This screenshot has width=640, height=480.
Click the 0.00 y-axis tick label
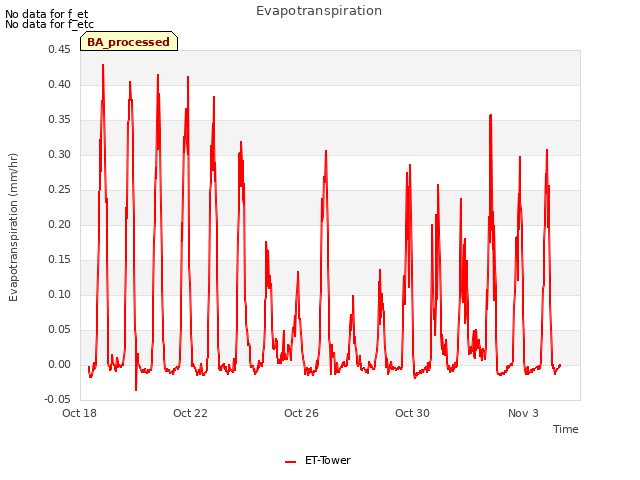click(59, 364)
